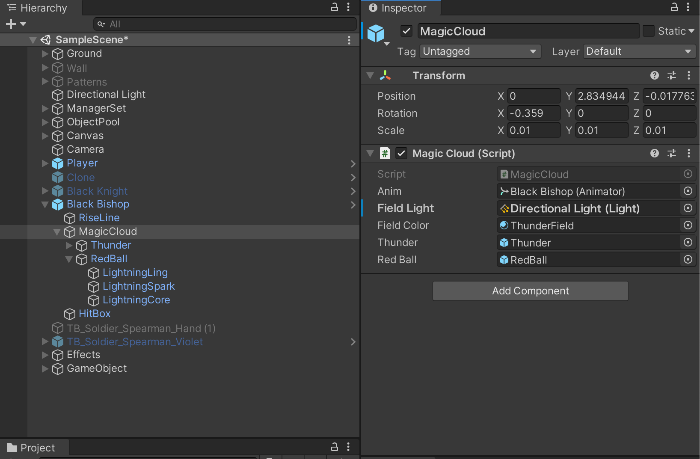Disable the Magic Cloud script checkbox
The height and width of the screenshot is (459, 700).
[401, 154]
